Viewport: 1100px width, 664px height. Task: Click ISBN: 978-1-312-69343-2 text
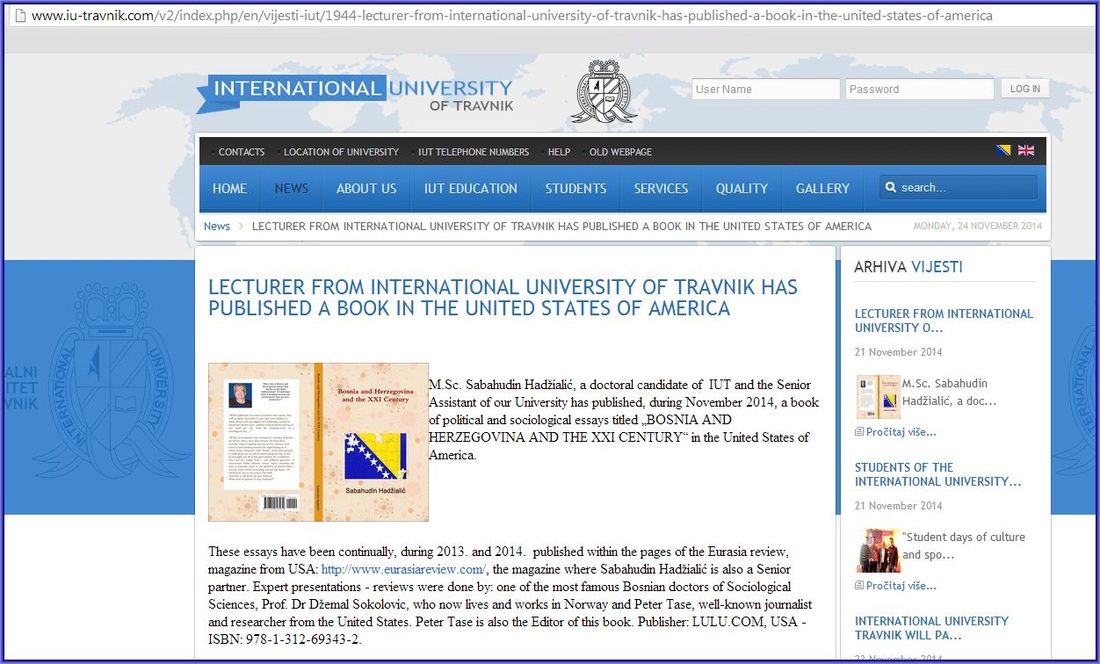click(285, 639)
